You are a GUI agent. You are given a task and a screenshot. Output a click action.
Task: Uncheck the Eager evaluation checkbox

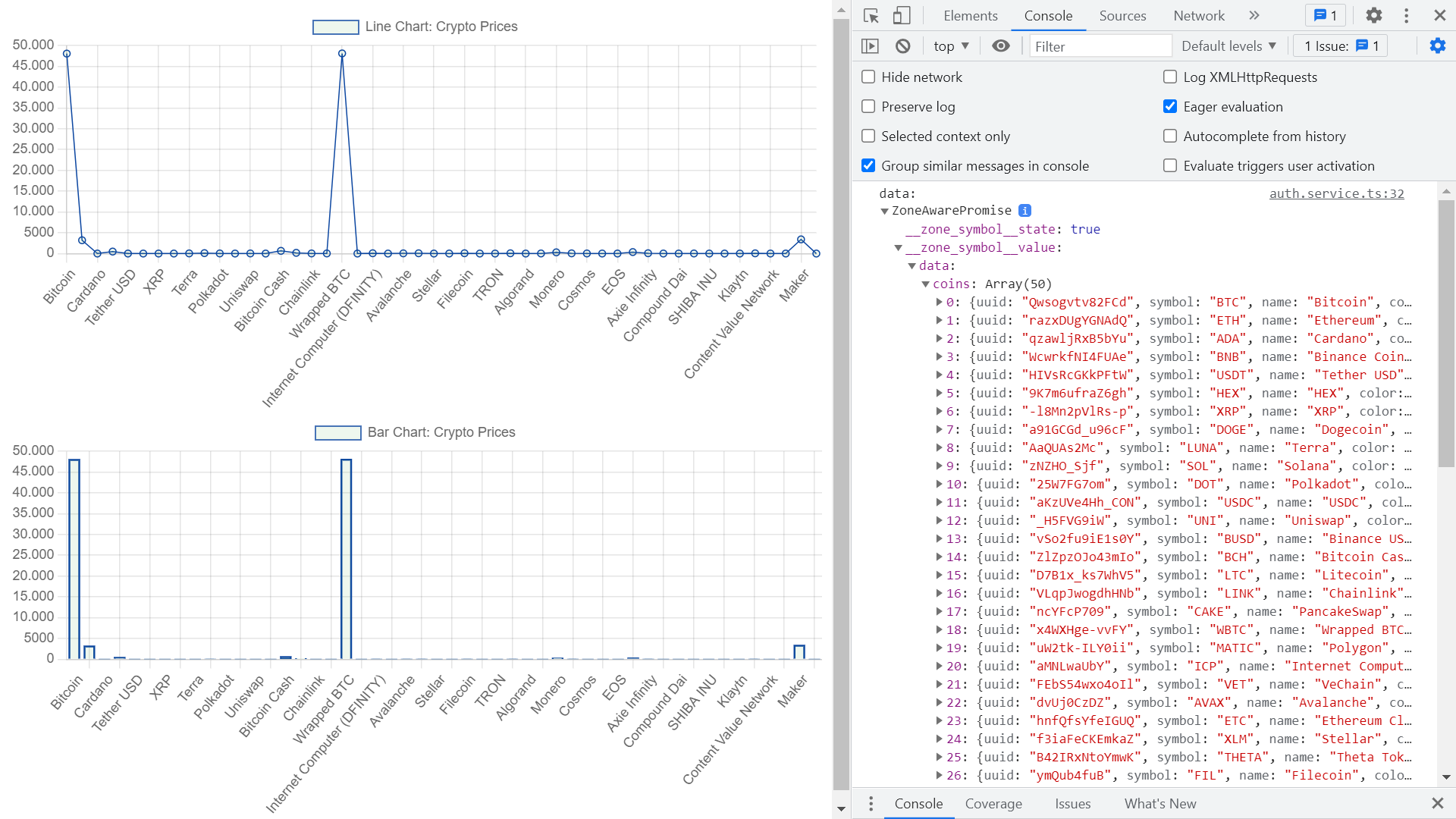(1170, 107)
